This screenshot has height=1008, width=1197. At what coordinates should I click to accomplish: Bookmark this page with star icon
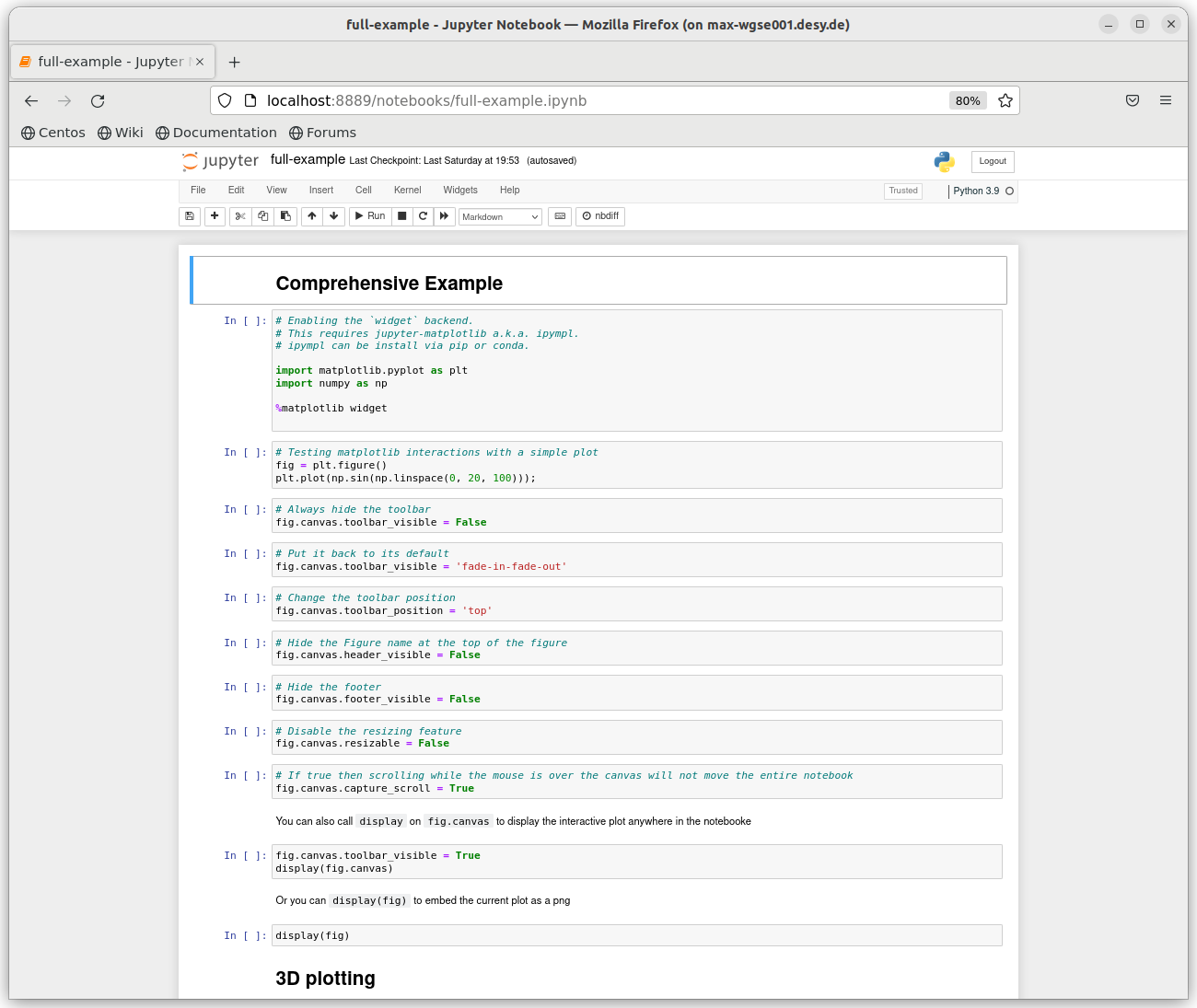click(x=1005, y=100)
